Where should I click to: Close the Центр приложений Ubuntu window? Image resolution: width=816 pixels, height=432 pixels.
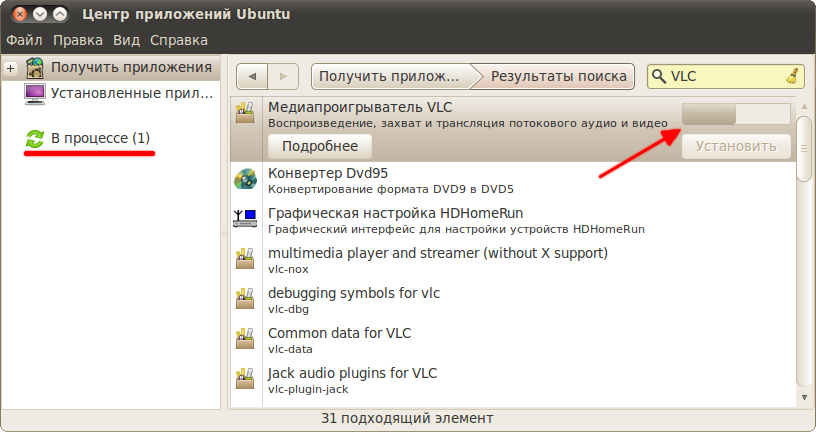[20, 14]
